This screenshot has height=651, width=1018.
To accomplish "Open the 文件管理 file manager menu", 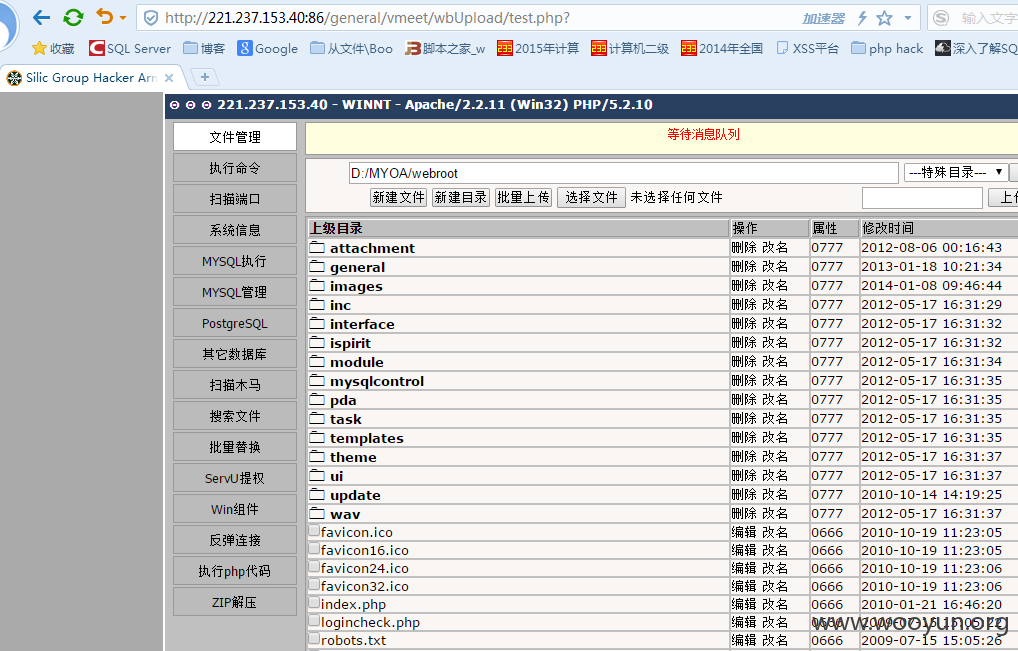I will (235, 137).
